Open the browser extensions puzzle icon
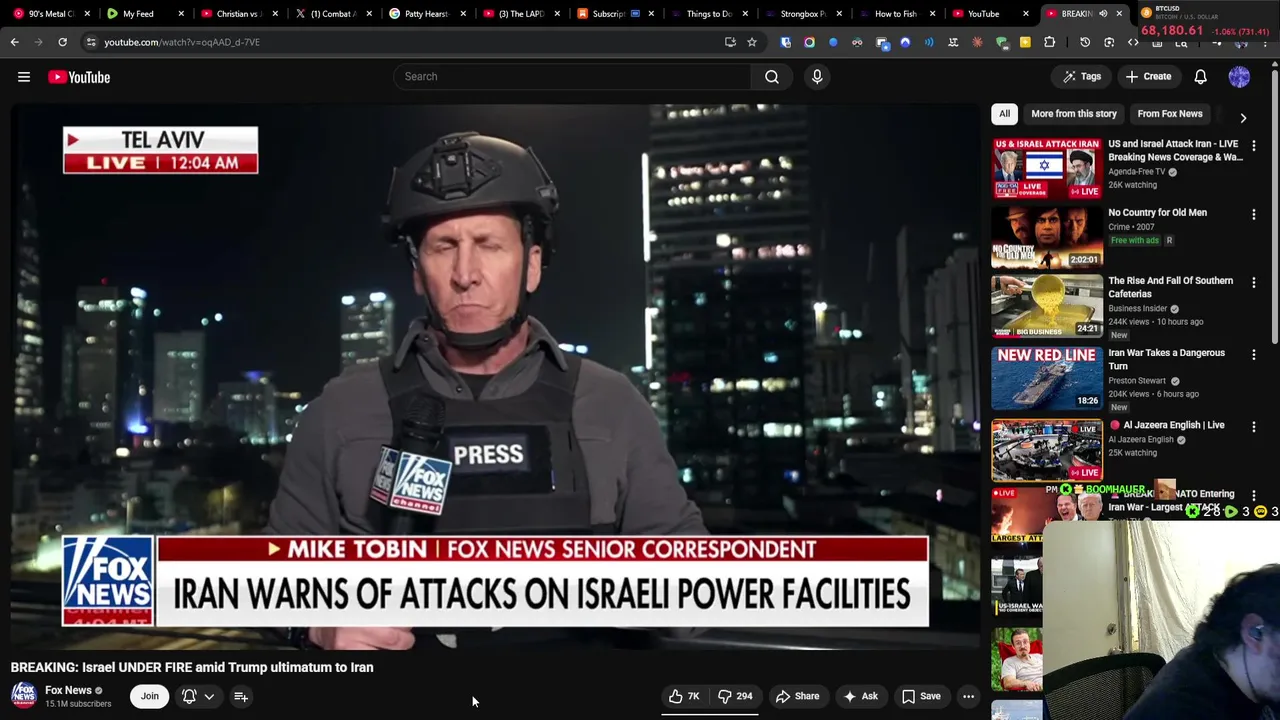Viewport: 1280px width, 720px height. [x=1049, y=42]
